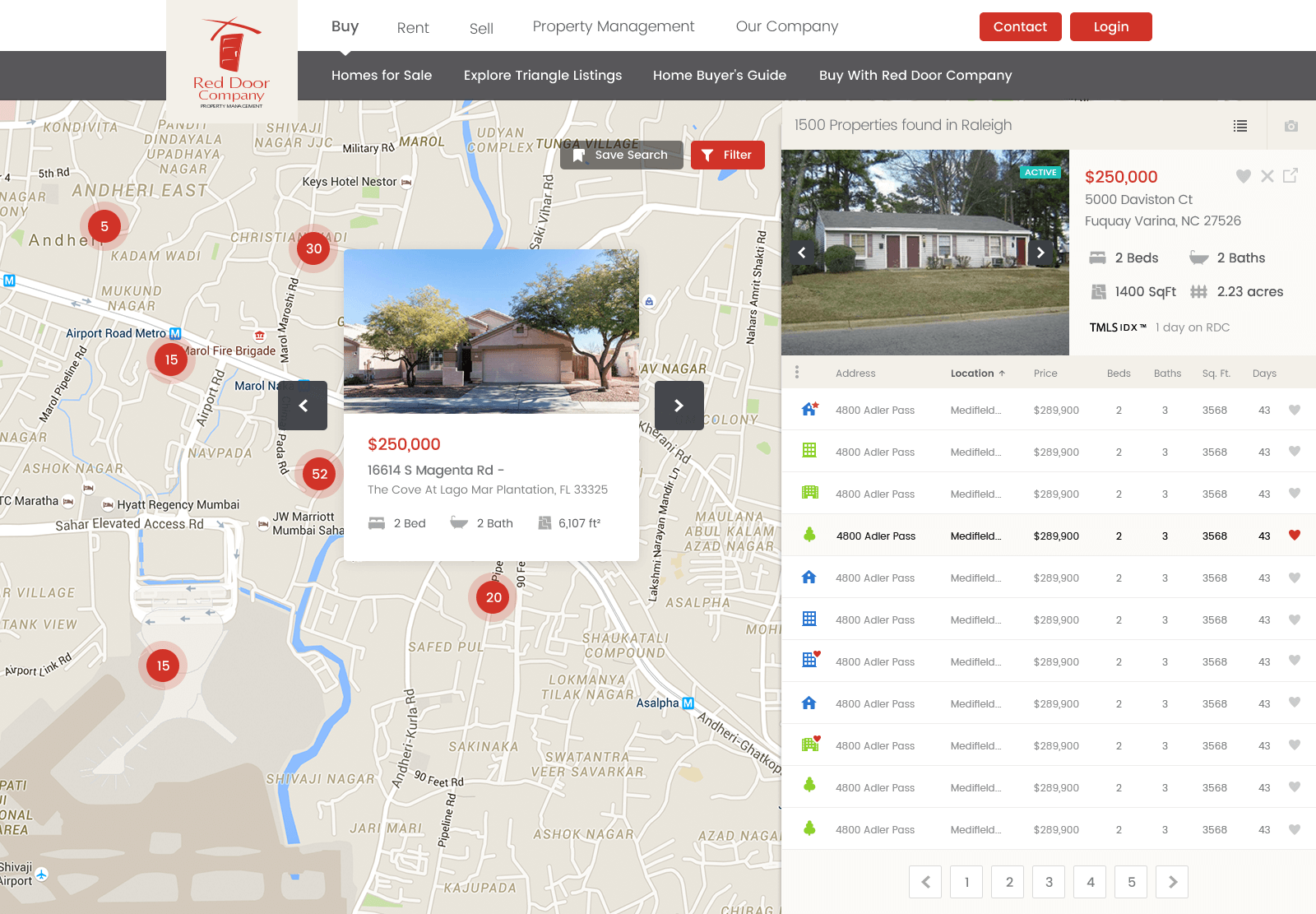The width and height of the screenshot is (1316, 914).
Task: Click the Red Door Company logo
Action: pyautogui.click(x=231, y=63)
